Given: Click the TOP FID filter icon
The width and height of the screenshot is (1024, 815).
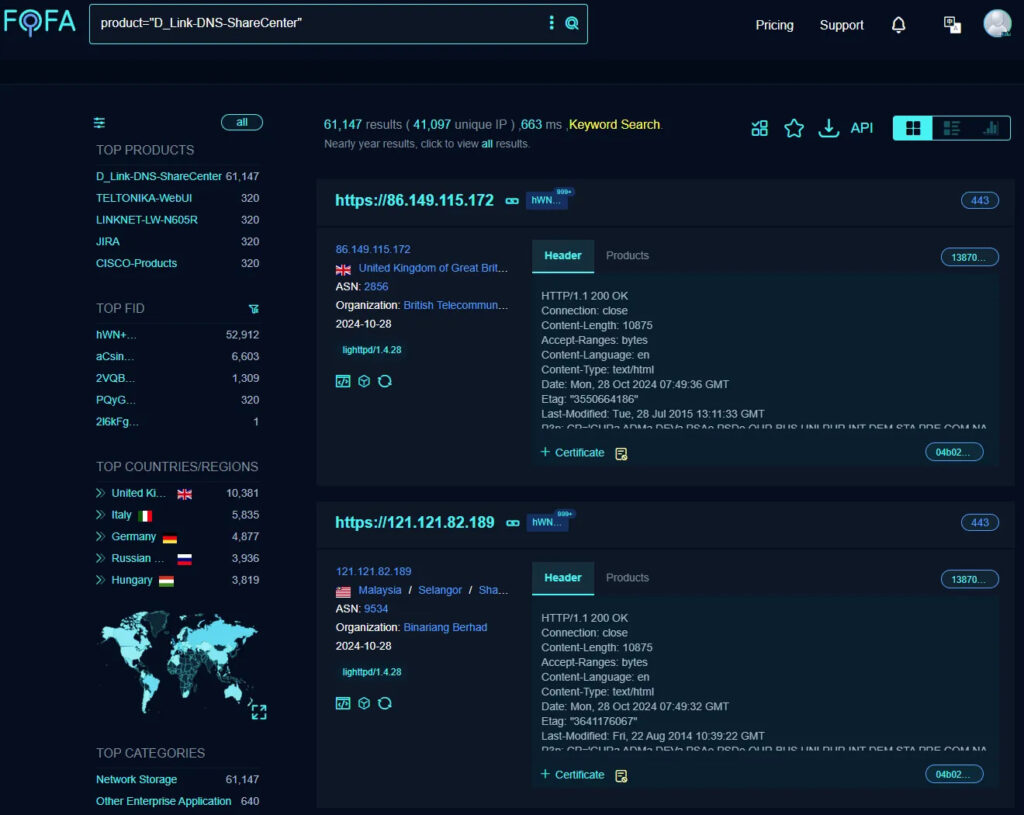Looking at the screenshot, I should click(254, 308).
